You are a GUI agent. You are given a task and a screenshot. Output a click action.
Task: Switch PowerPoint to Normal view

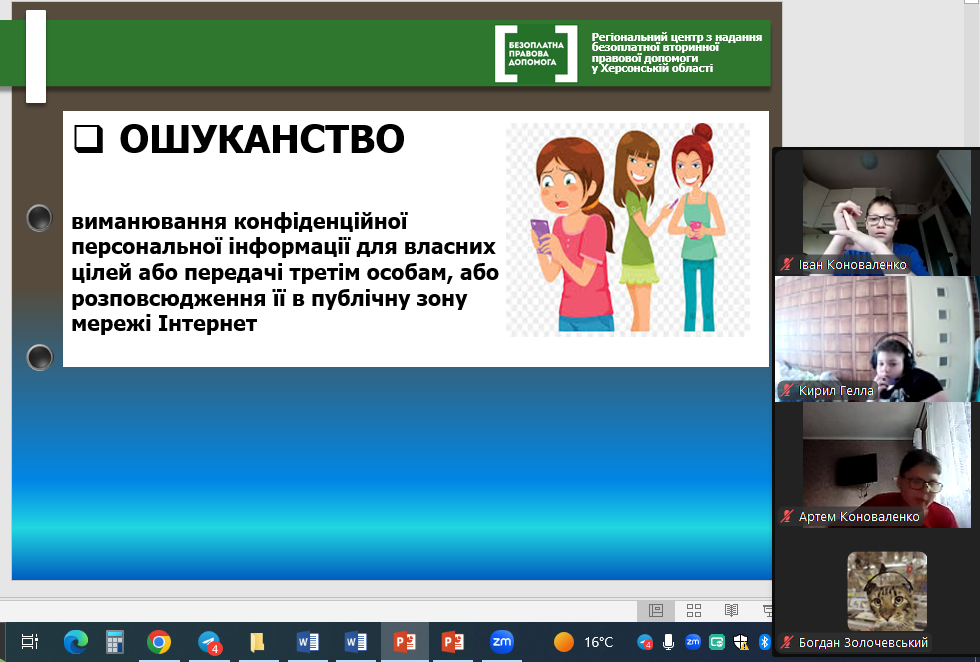(x=656, y=611)
